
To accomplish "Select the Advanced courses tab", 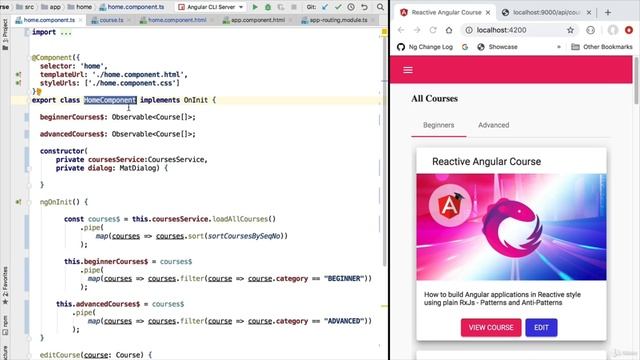I will click(x=493, y=125).
